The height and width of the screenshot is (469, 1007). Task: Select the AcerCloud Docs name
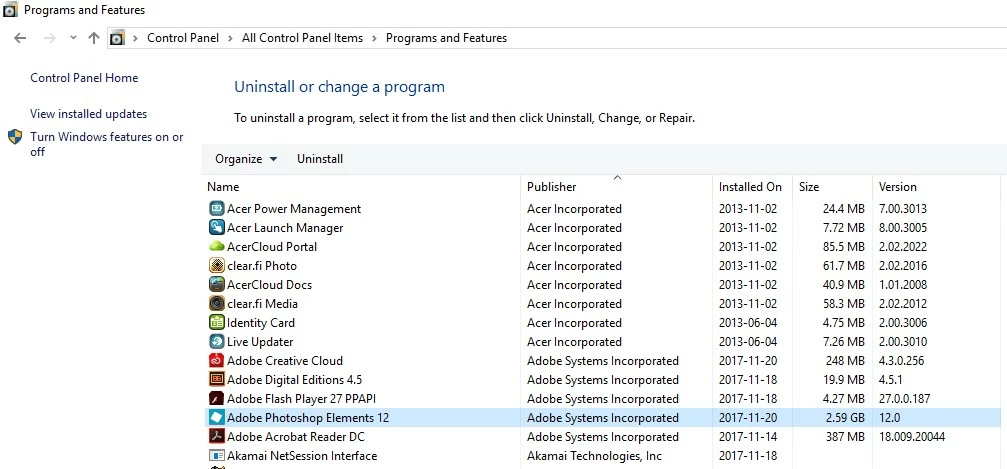click(x=270, y=285)
